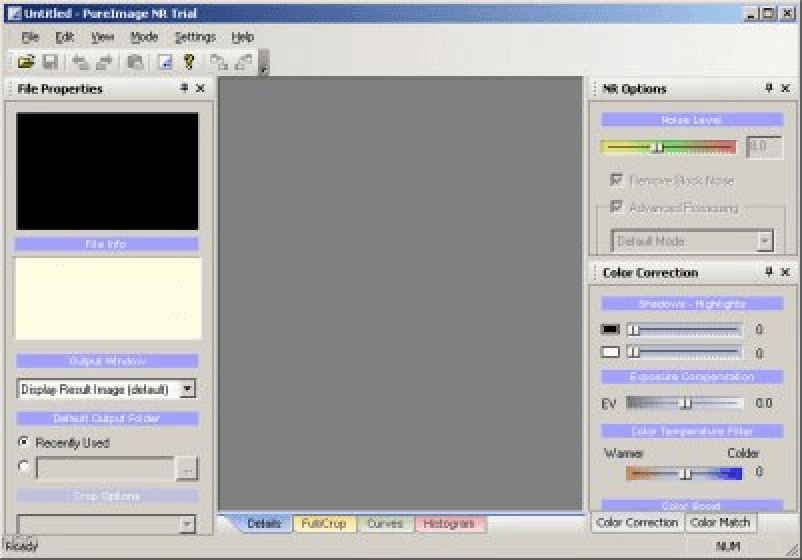Open the Help menu

(x=242, y=37)
